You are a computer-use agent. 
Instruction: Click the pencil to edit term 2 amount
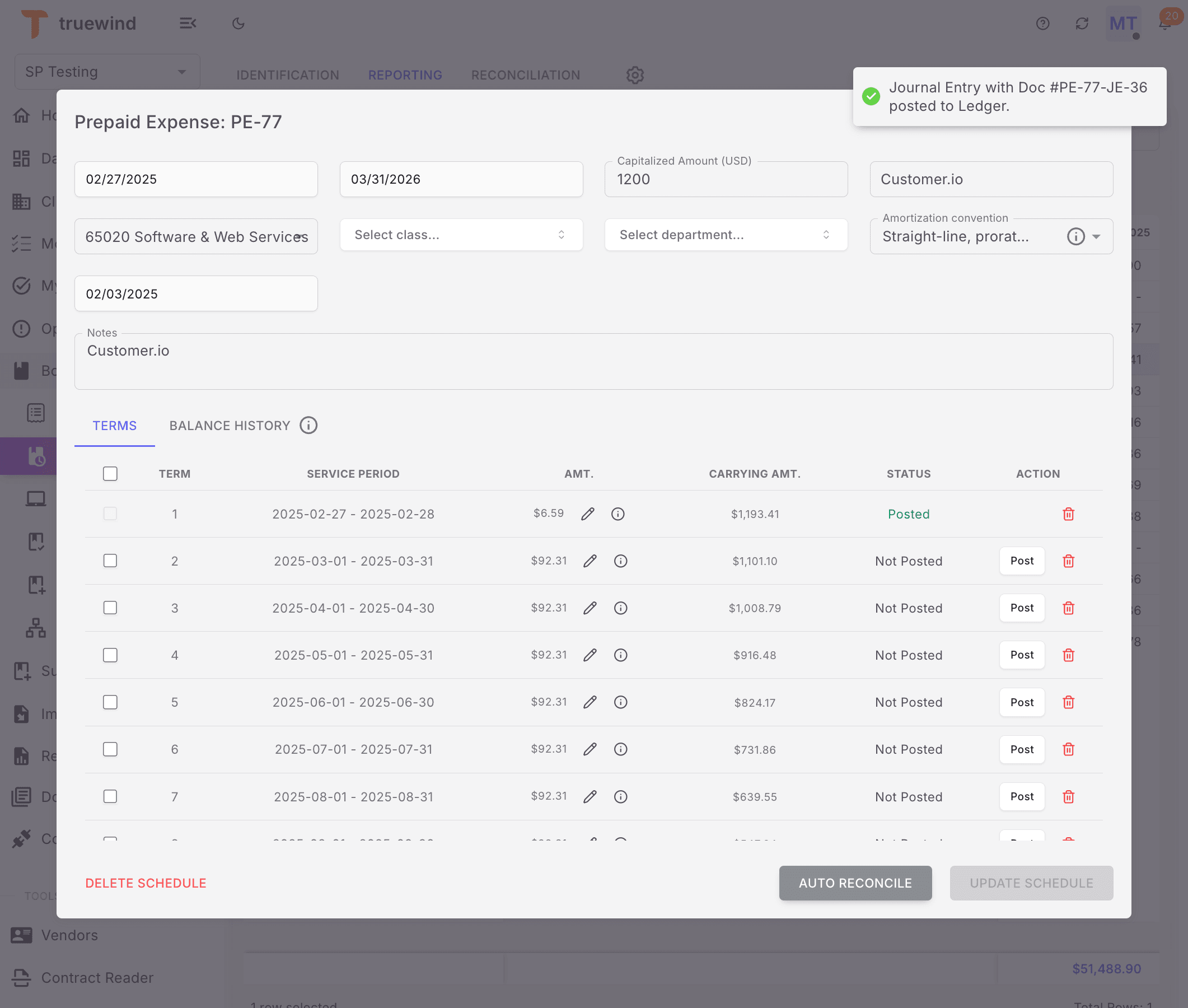(x=590, y=561)
